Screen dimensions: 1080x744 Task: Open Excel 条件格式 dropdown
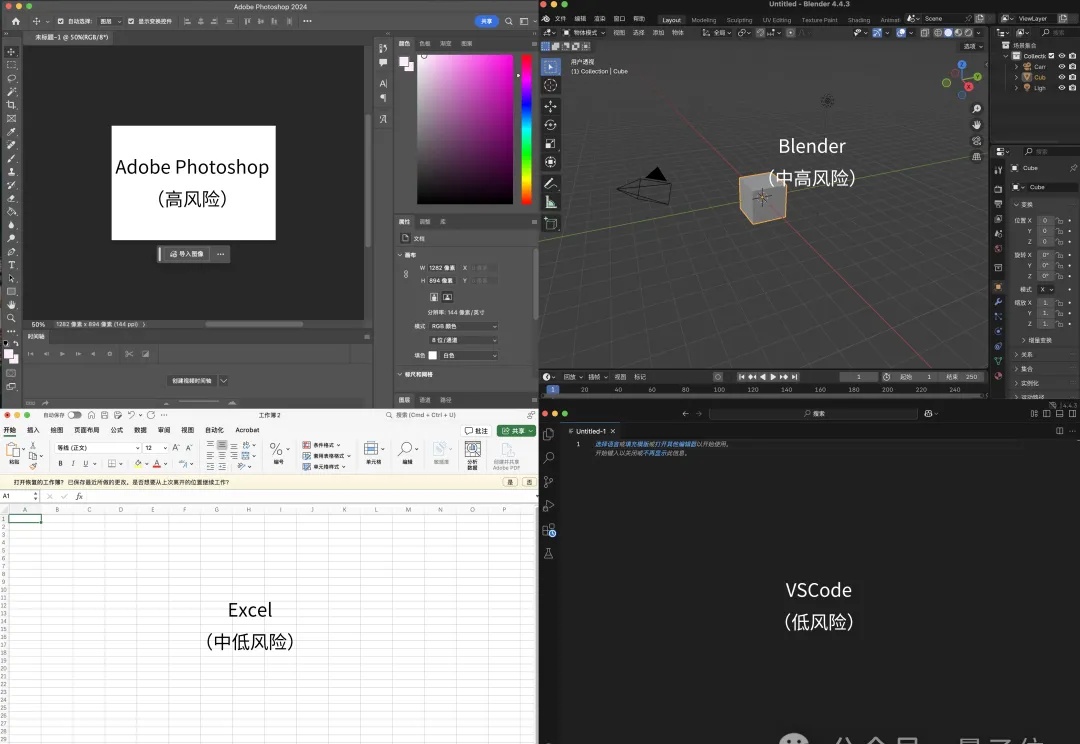click(322, 445)
